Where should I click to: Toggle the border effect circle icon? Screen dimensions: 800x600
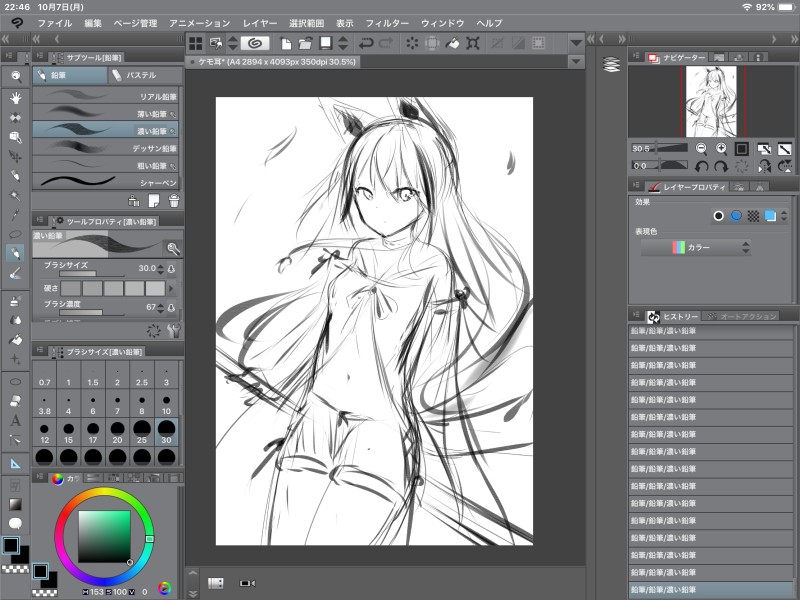(718, 216)
